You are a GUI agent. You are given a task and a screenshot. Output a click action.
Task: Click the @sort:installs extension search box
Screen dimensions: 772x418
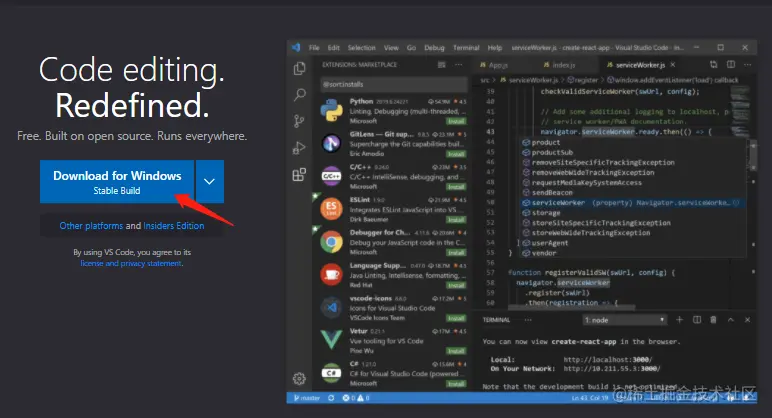click(x=393, y=84)
